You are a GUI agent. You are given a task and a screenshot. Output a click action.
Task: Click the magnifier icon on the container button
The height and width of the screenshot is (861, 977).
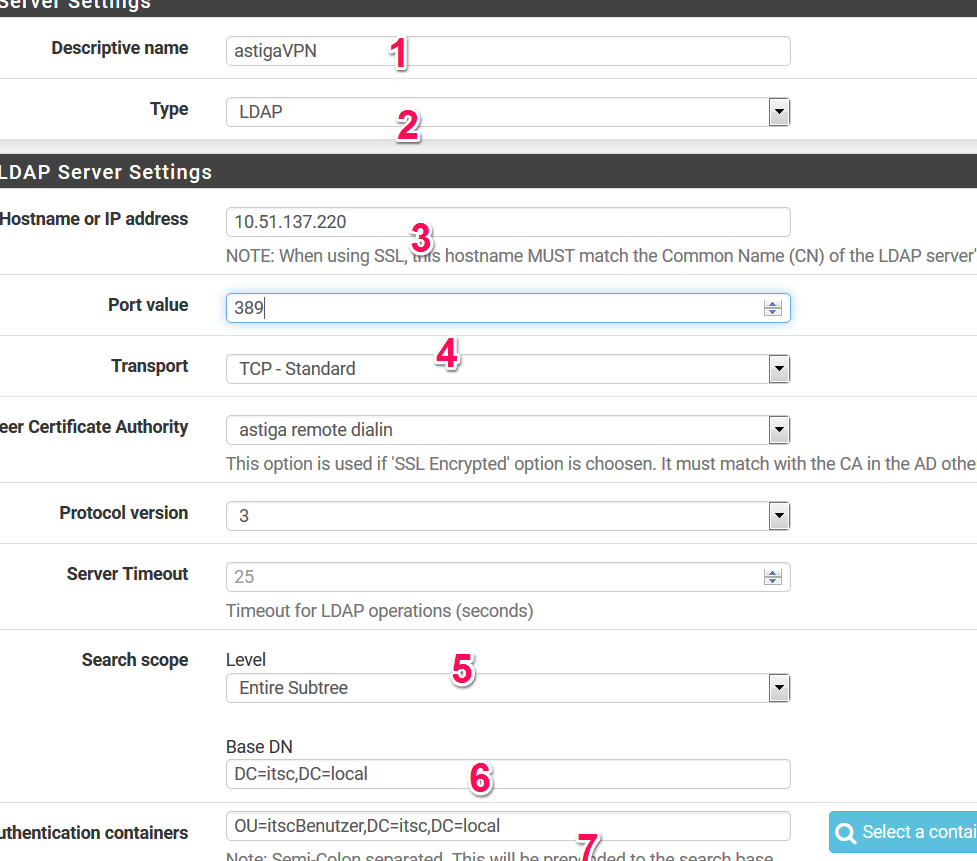846,832
